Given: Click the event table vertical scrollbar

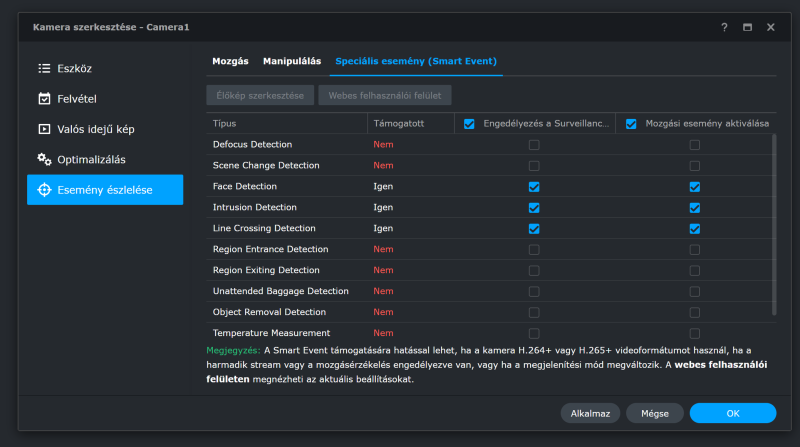Looking at the screenshot, I should click(774, 225).
